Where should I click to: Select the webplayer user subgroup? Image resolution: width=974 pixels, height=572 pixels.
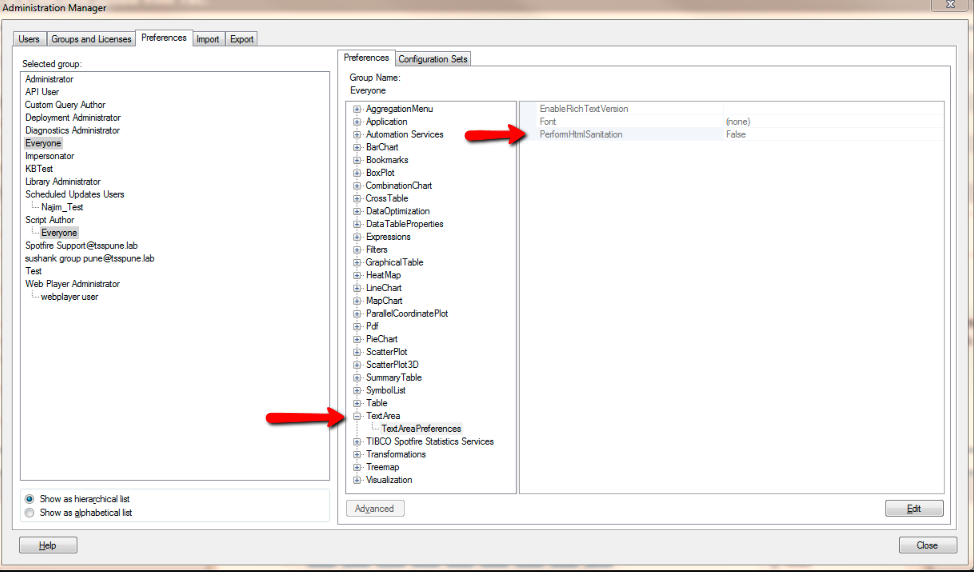70,297
